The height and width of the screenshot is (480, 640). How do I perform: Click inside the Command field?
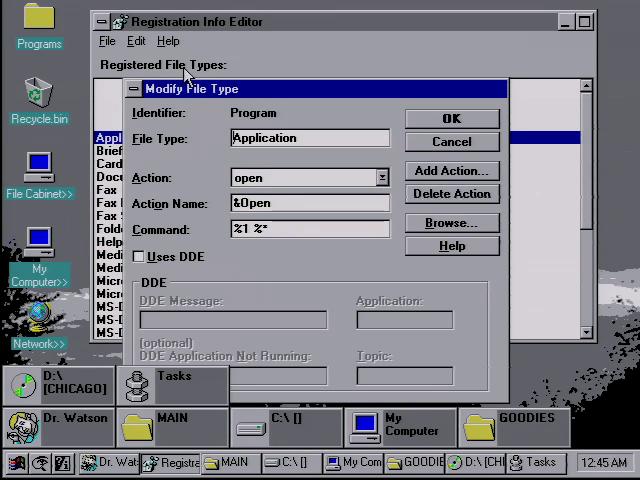(x=310, y=229)
